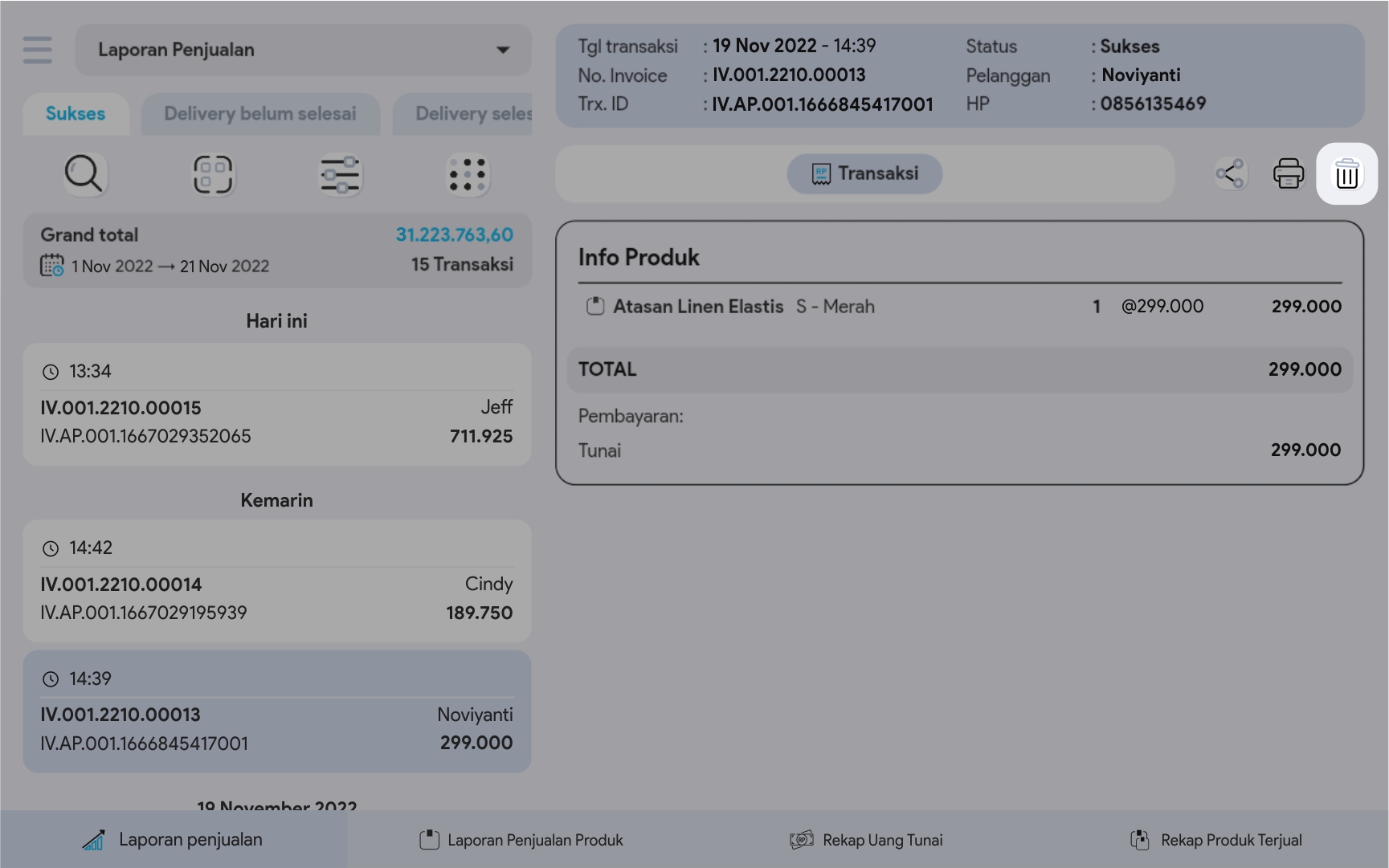Click the scan barcode icon
This screenshot has height=868, width=1389.
212,174
